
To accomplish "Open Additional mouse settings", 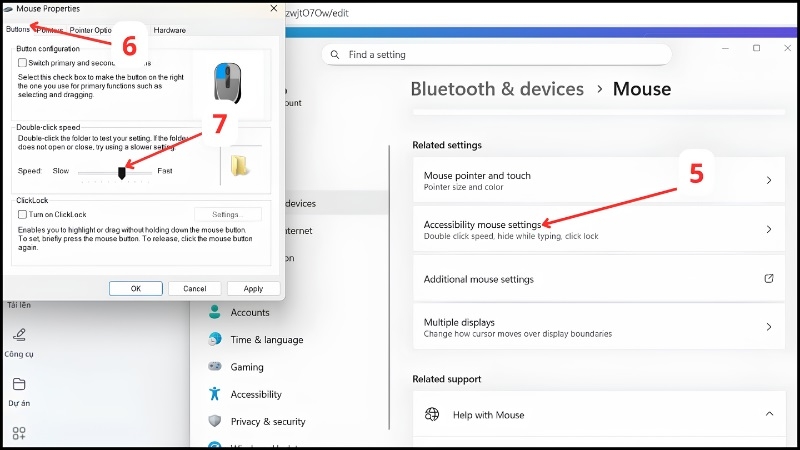I will tap(598, 279).
